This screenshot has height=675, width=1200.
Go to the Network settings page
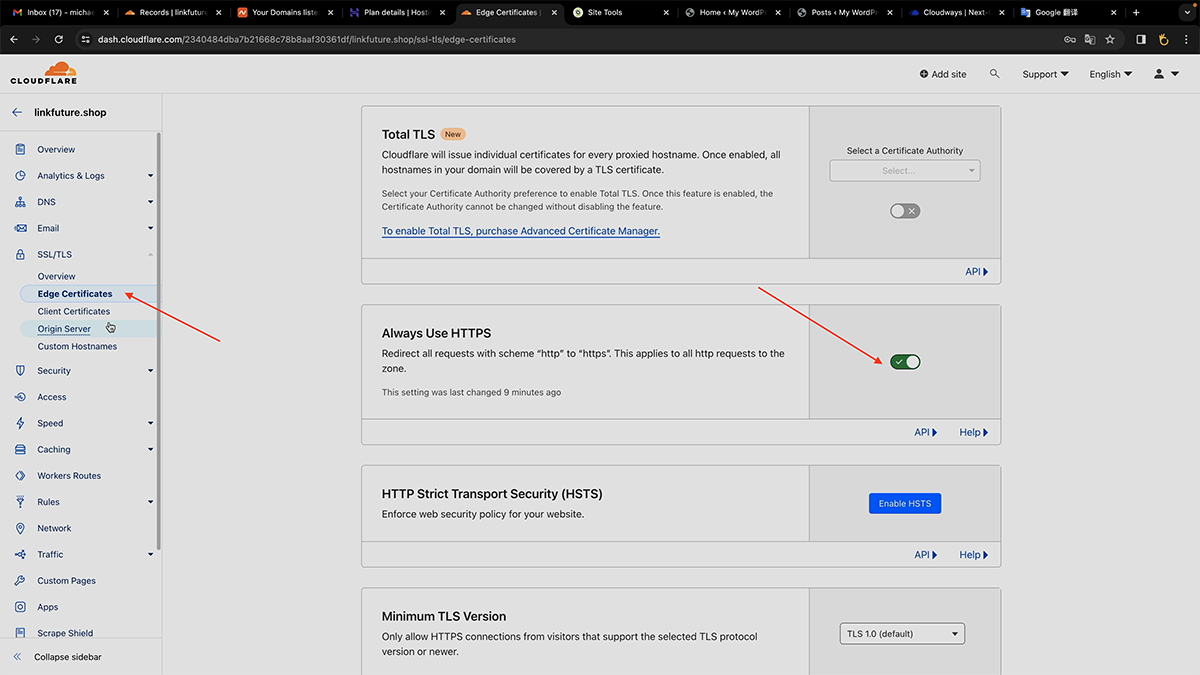click(x=54, y=528)
